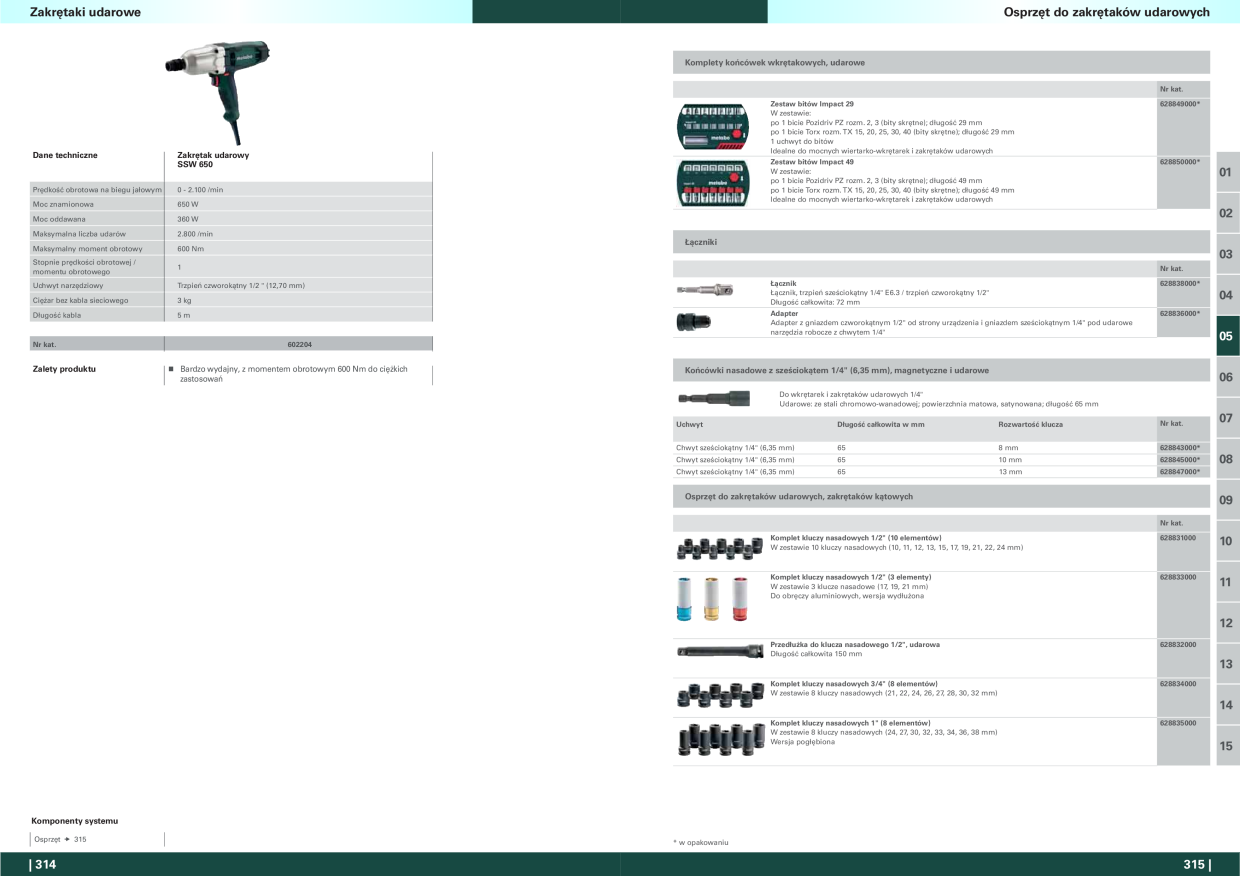Viewport: 1240px width, 876px height.
Task: Click catalog number 628834000
Action: tap(1178, 684)
